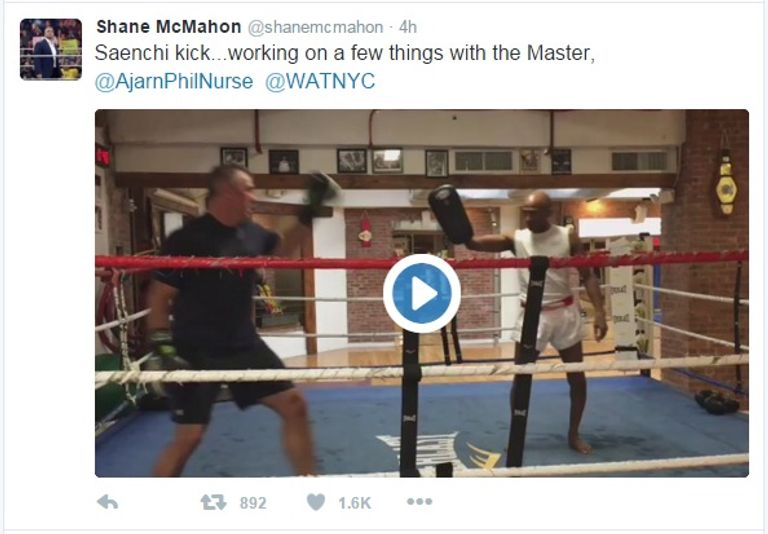Click the black gloves on ring floor
This screenshot has width=768, height=534.
tap(717, 402)
